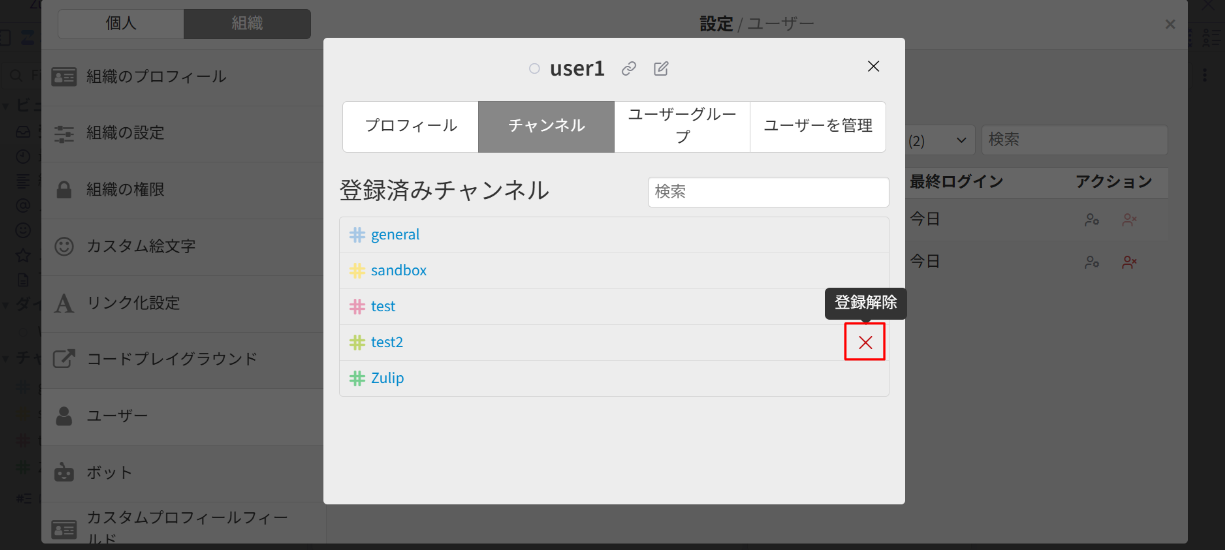Click the person icon for ユーザー
The width and height of the screenshot is (1225, 550).
point(64,415)
